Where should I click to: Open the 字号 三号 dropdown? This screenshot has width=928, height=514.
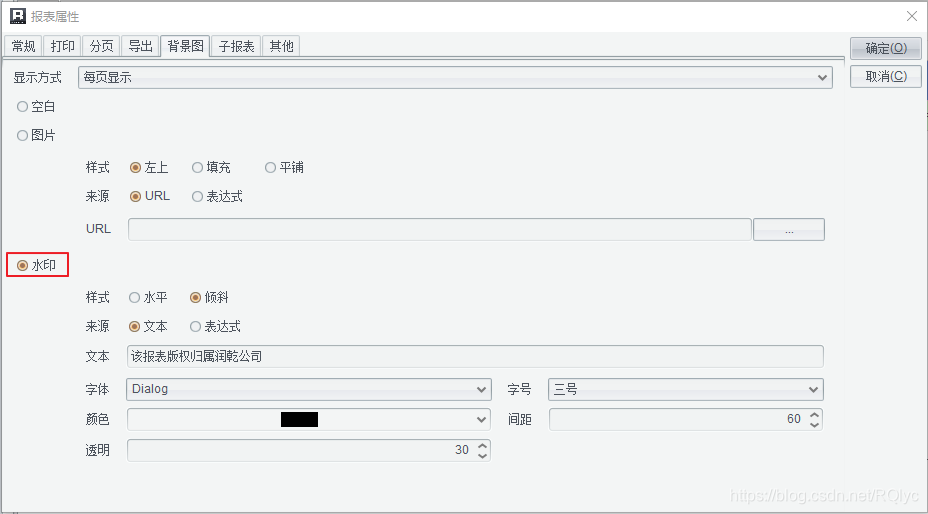686,390
